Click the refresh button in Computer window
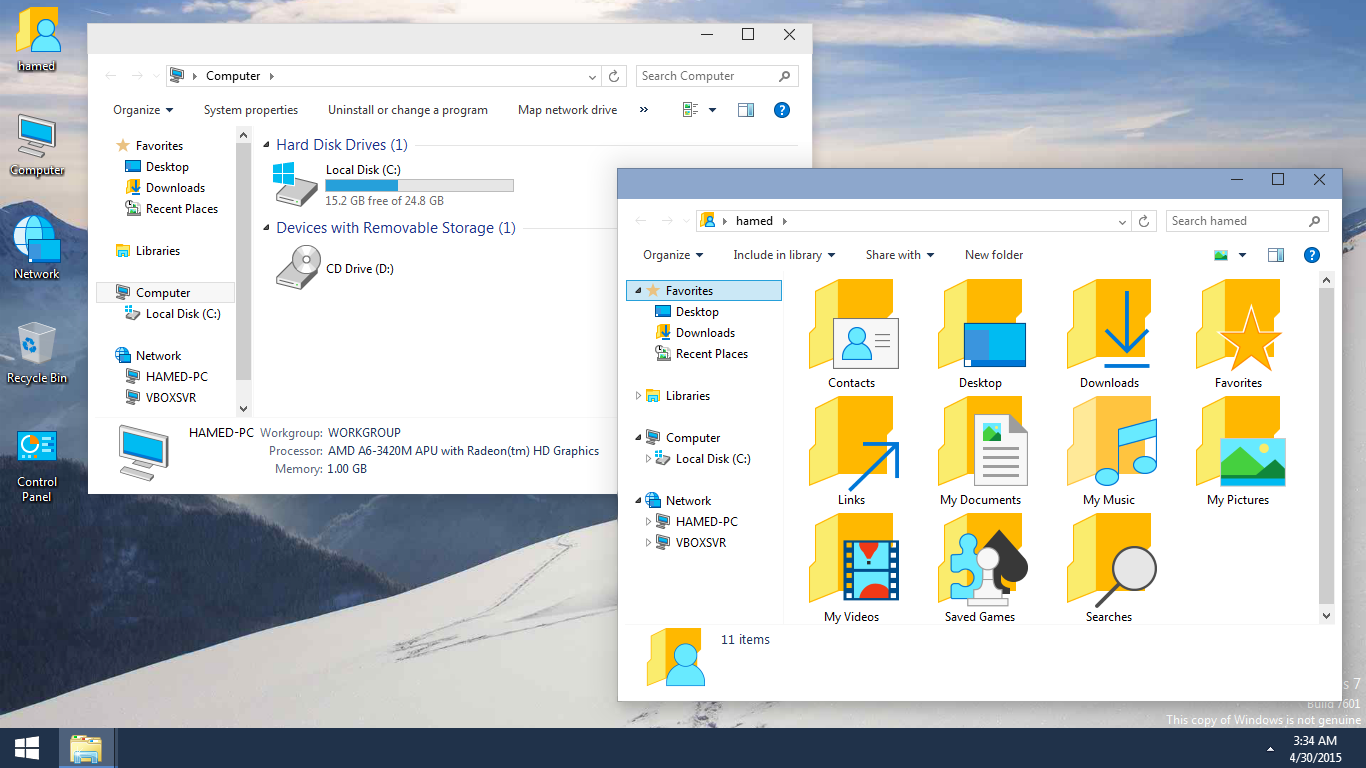The image size is (1366, 768). 616,76
